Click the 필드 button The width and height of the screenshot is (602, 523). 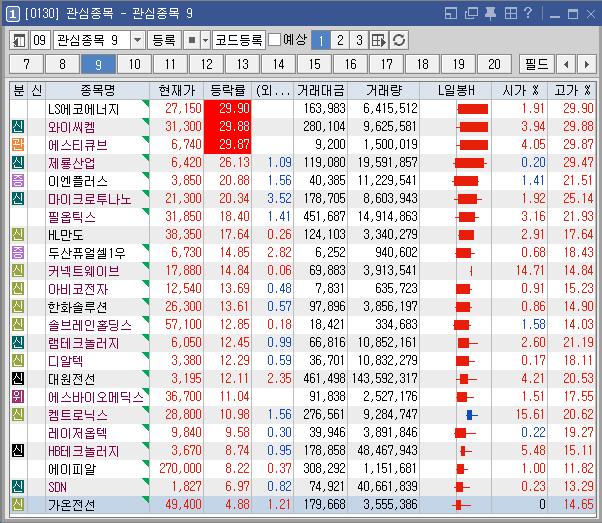(x=536, y=64)
